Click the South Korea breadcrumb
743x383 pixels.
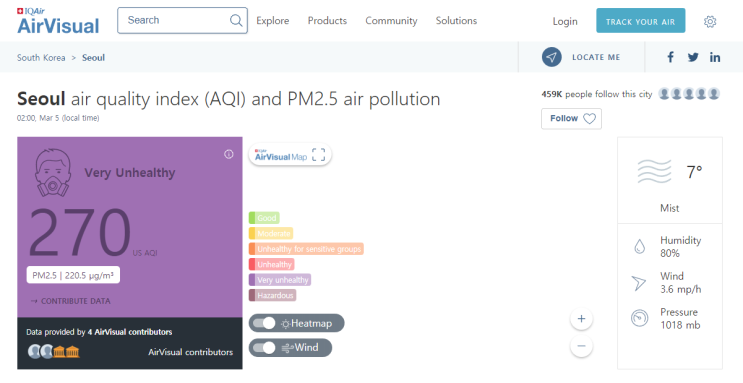41,57
